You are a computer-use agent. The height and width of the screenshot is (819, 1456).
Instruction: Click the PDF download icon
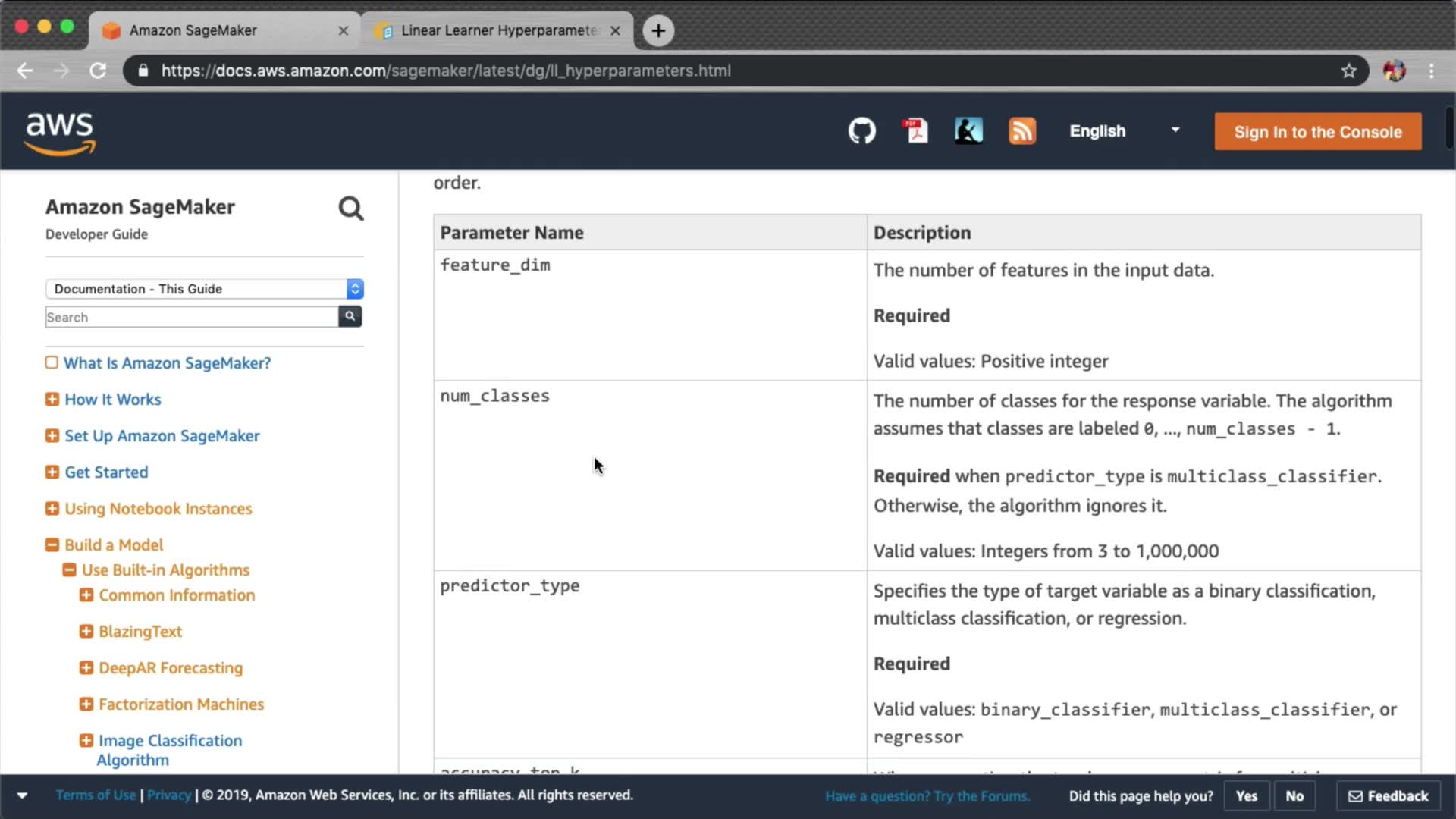click(x=915, y=131)
